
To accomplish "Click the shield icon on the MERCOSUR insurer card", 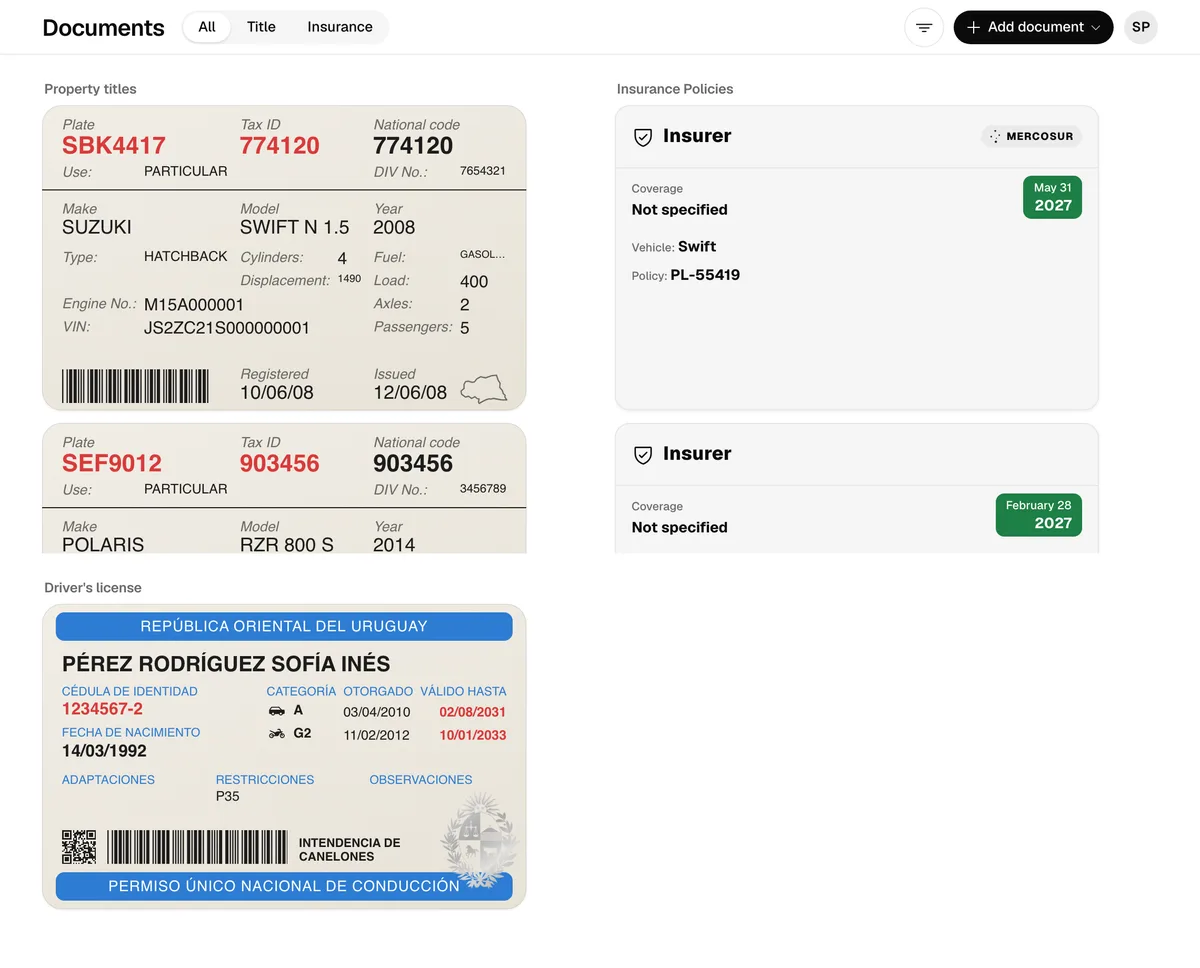I will (x=643, y=137).
